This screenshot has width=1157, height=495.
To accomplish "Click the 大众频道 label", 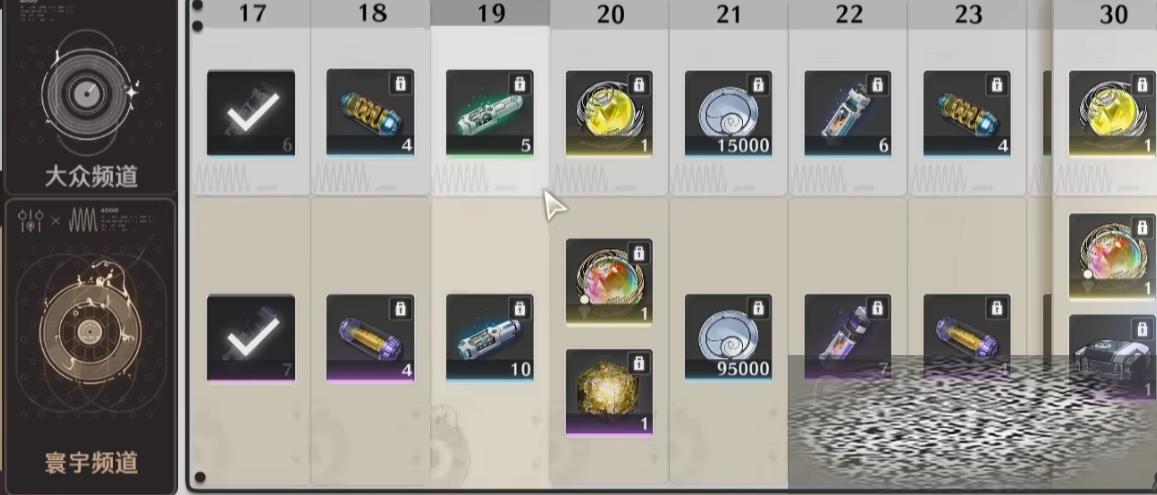I will [x=91, y=177].
